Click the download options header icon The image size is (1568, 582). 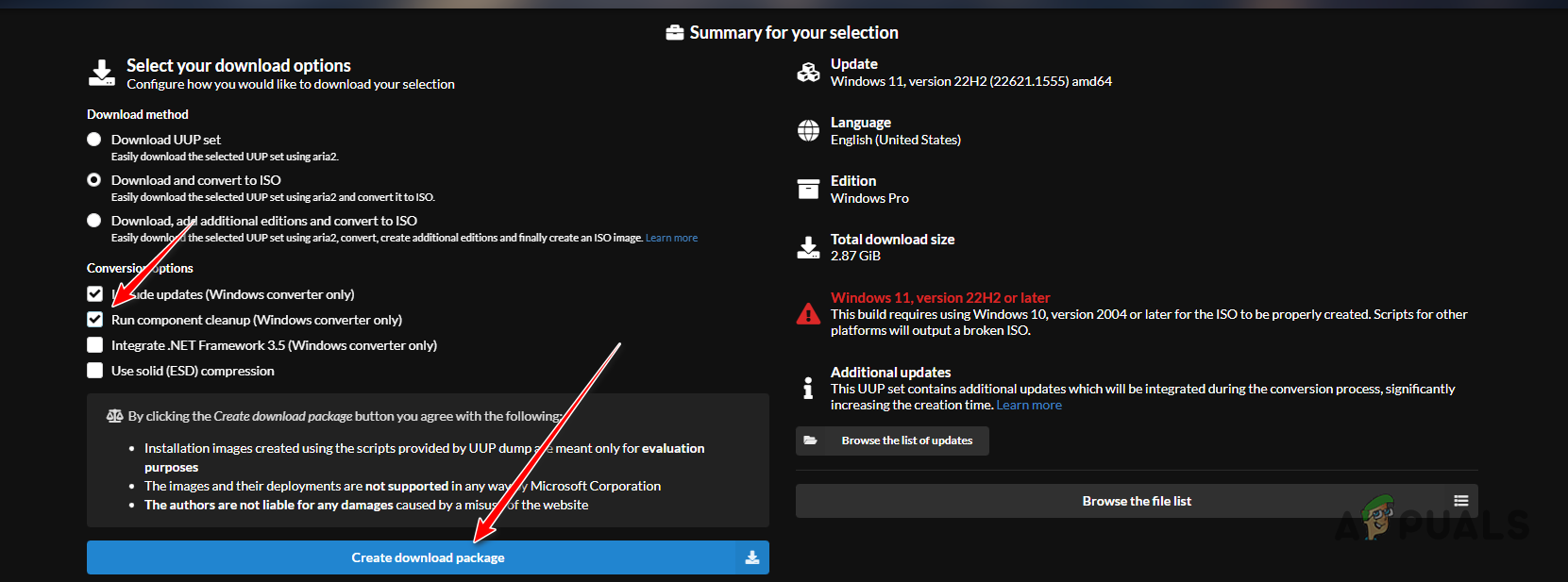(x=101, y=74)
